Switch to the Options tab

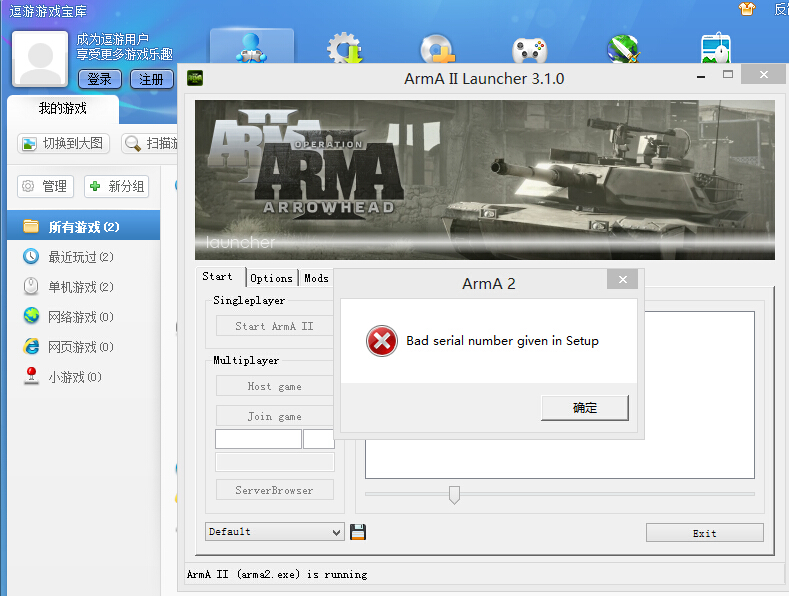[271, 278]
